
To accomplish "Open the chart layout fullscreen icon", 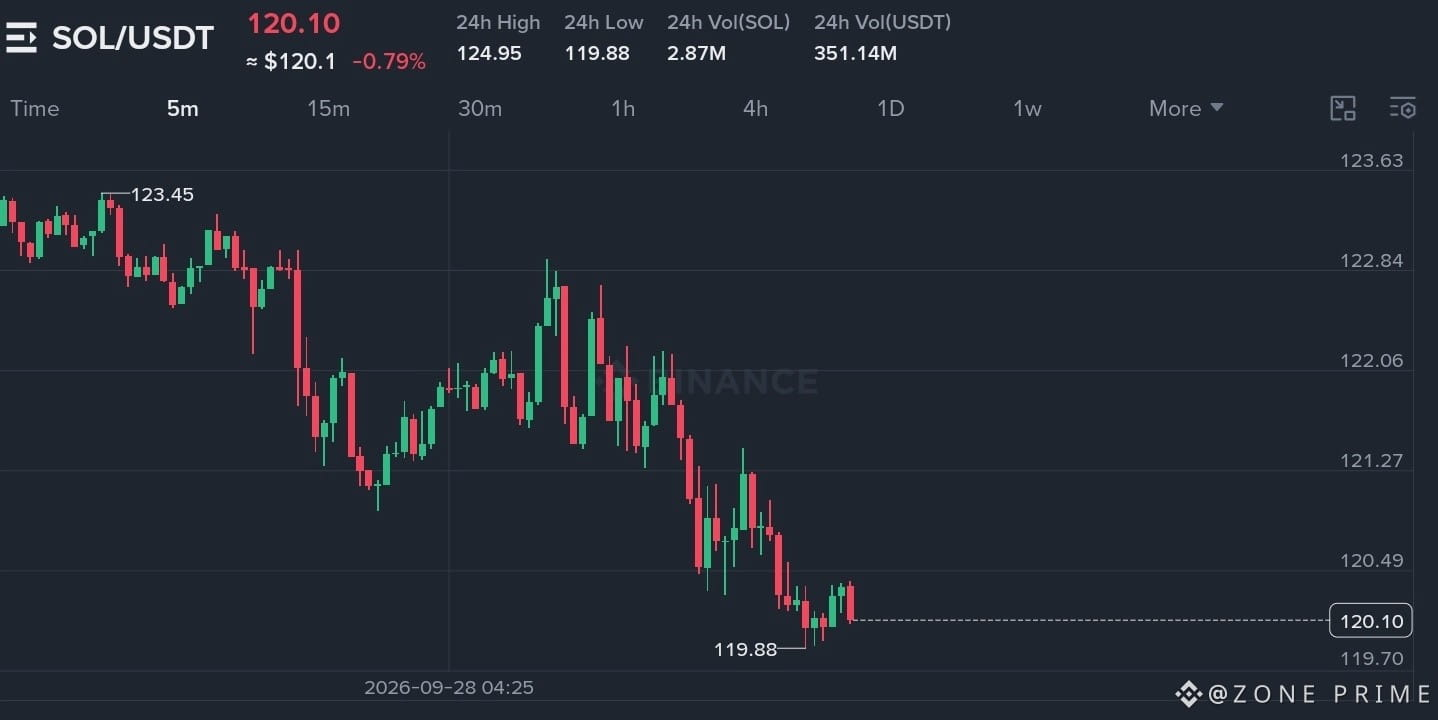I will click(x=1342, y=109).
